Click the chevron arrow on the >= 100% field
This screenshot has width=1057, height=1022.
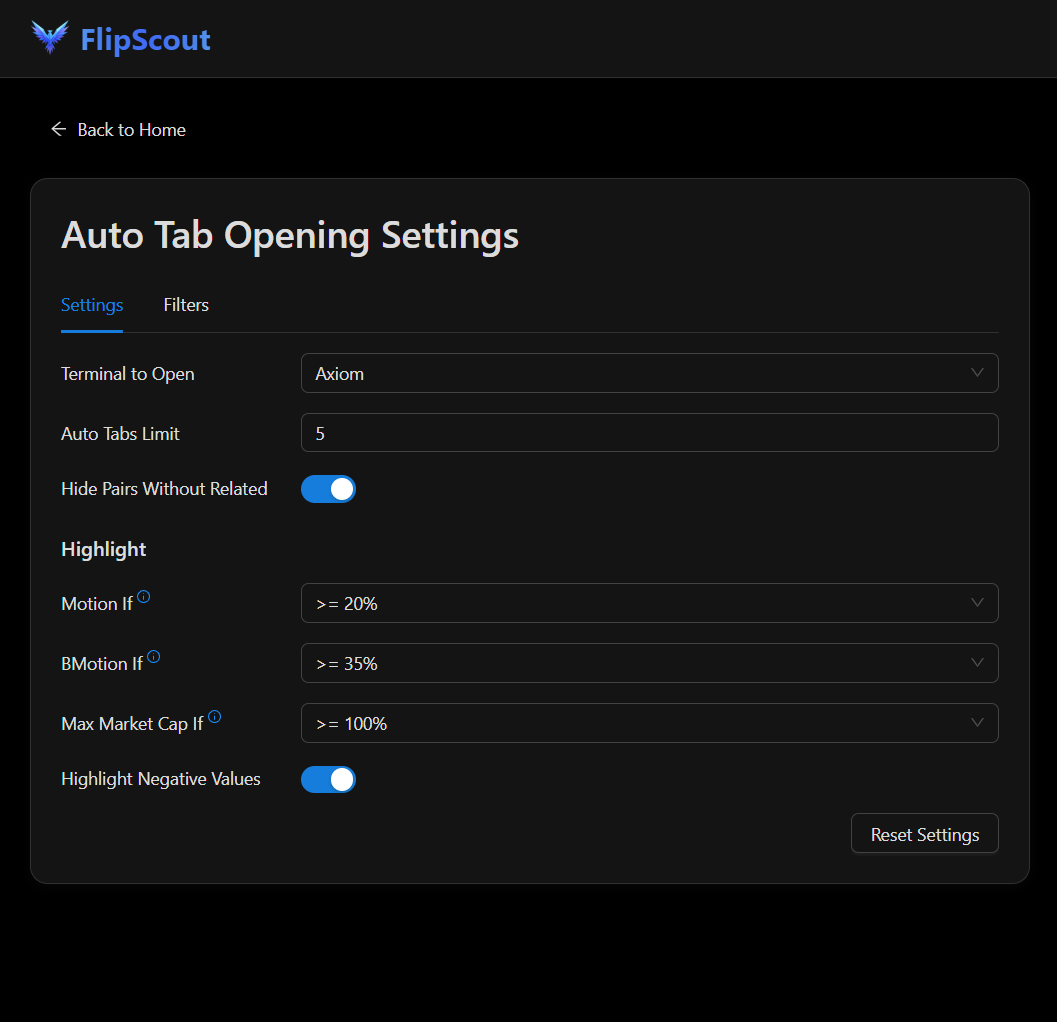tap(977, 723)
